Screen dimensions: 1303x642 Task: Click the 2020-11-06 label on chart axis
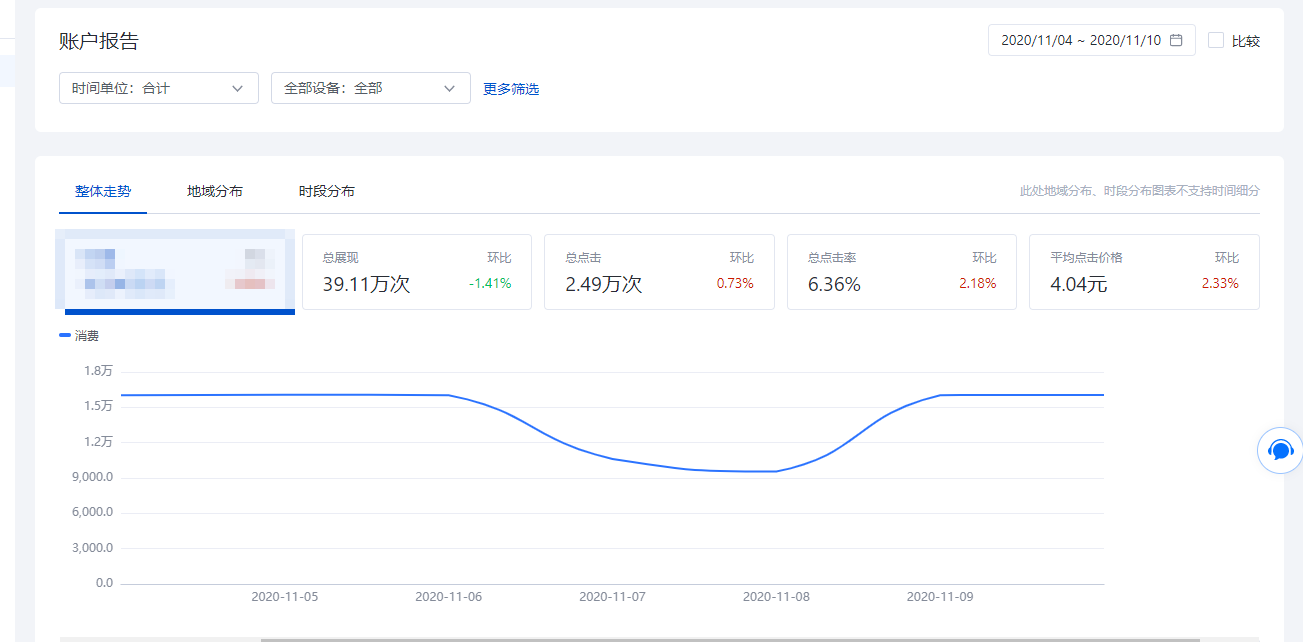pyautogui.click(x=448, y=597)
